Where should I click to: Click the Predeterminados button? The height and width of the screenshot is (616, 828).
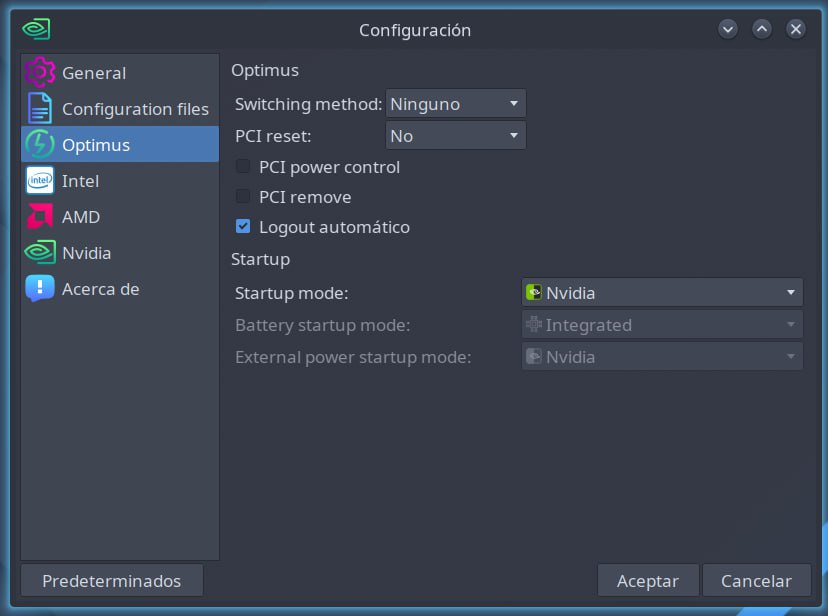112,581
